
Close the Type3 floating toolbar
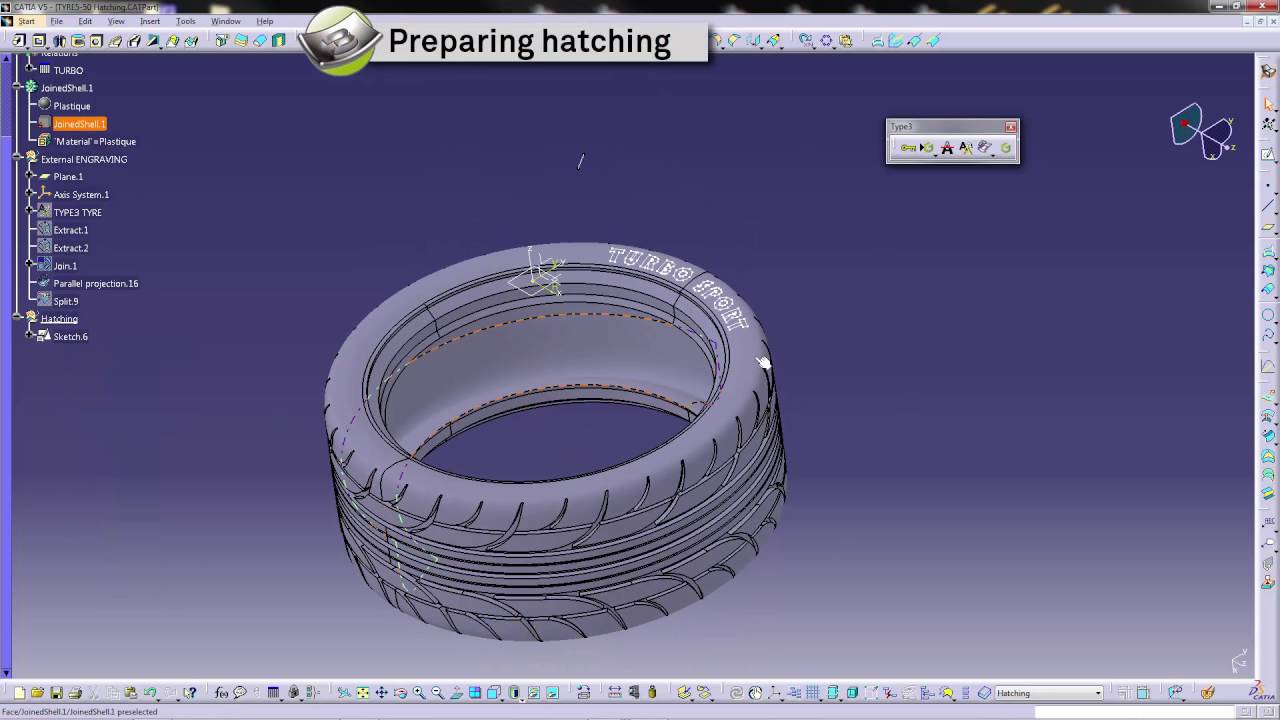1011,127
